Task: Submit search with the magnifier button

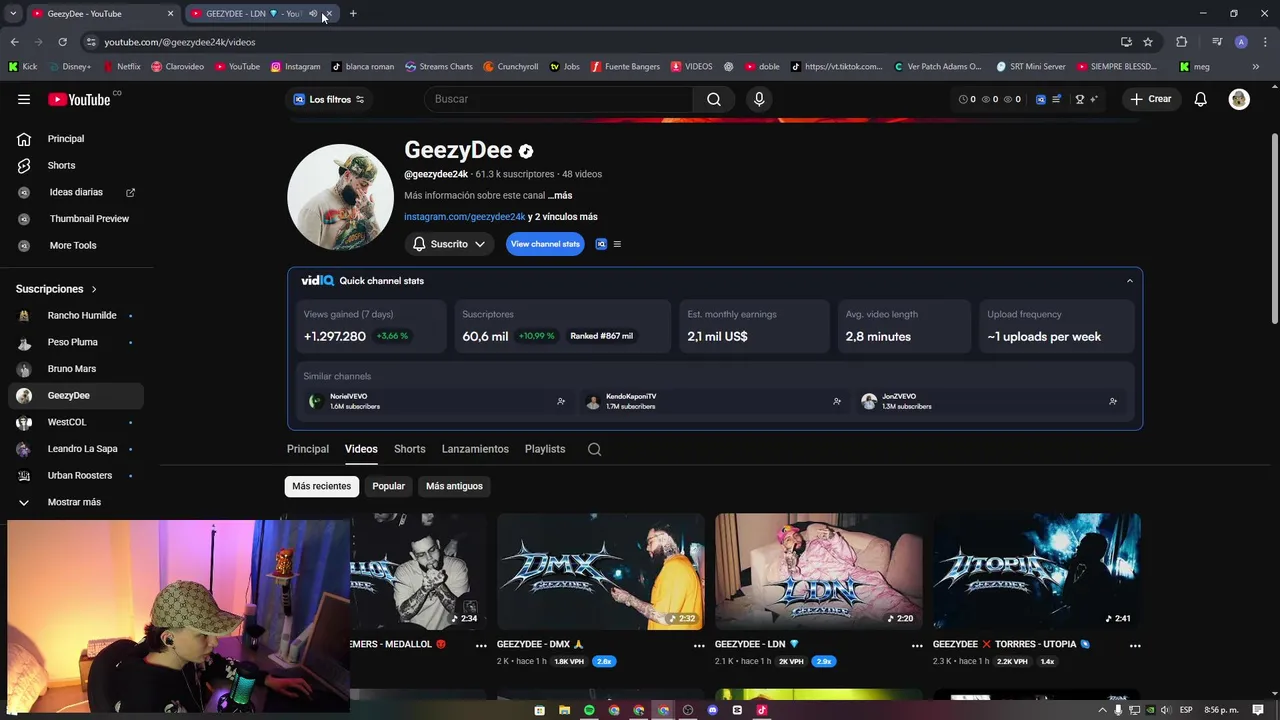Action: [714, 99]
